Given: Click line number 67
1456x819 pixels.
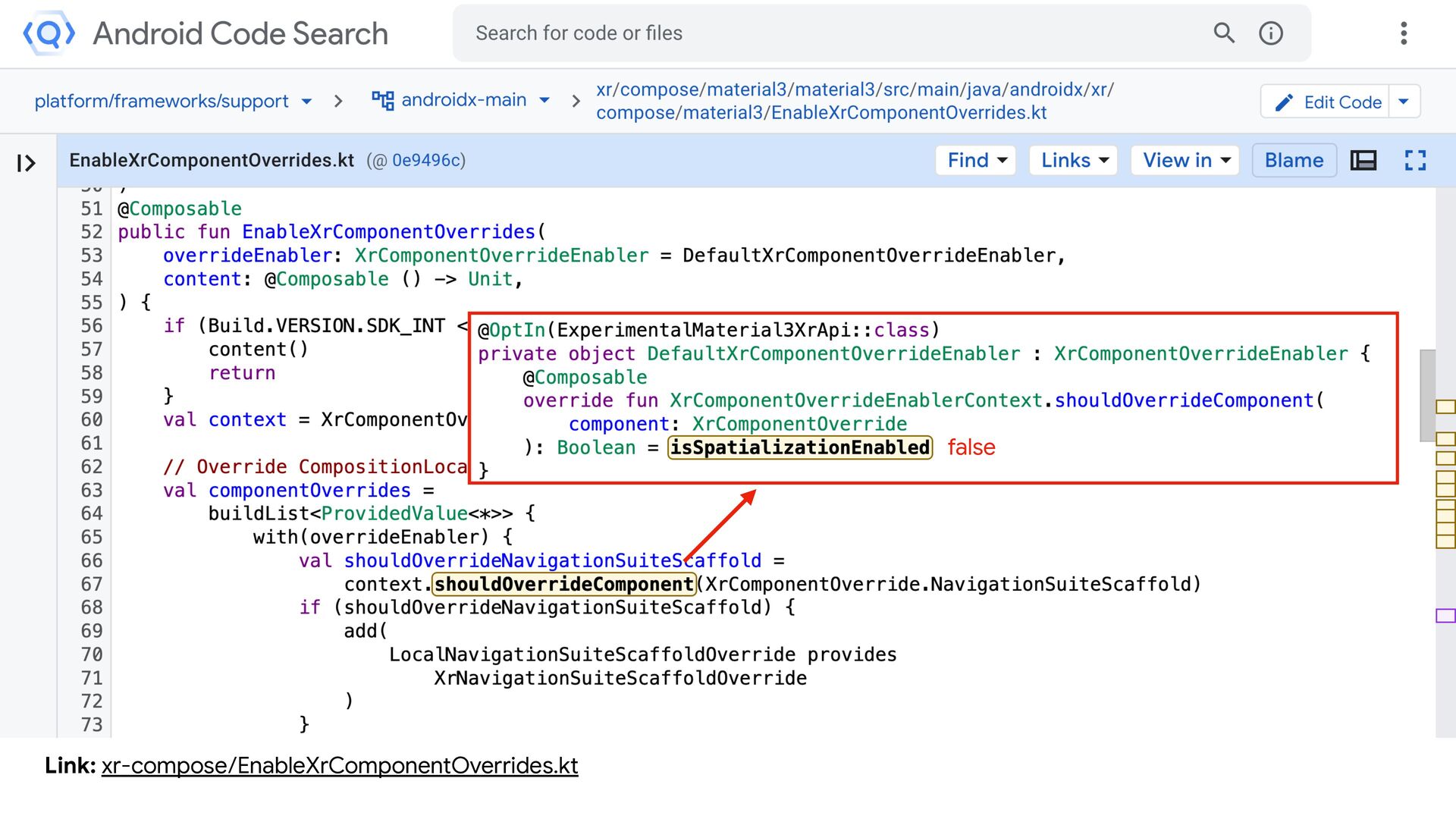Looking at the screenshot, I should pos(92,585).
